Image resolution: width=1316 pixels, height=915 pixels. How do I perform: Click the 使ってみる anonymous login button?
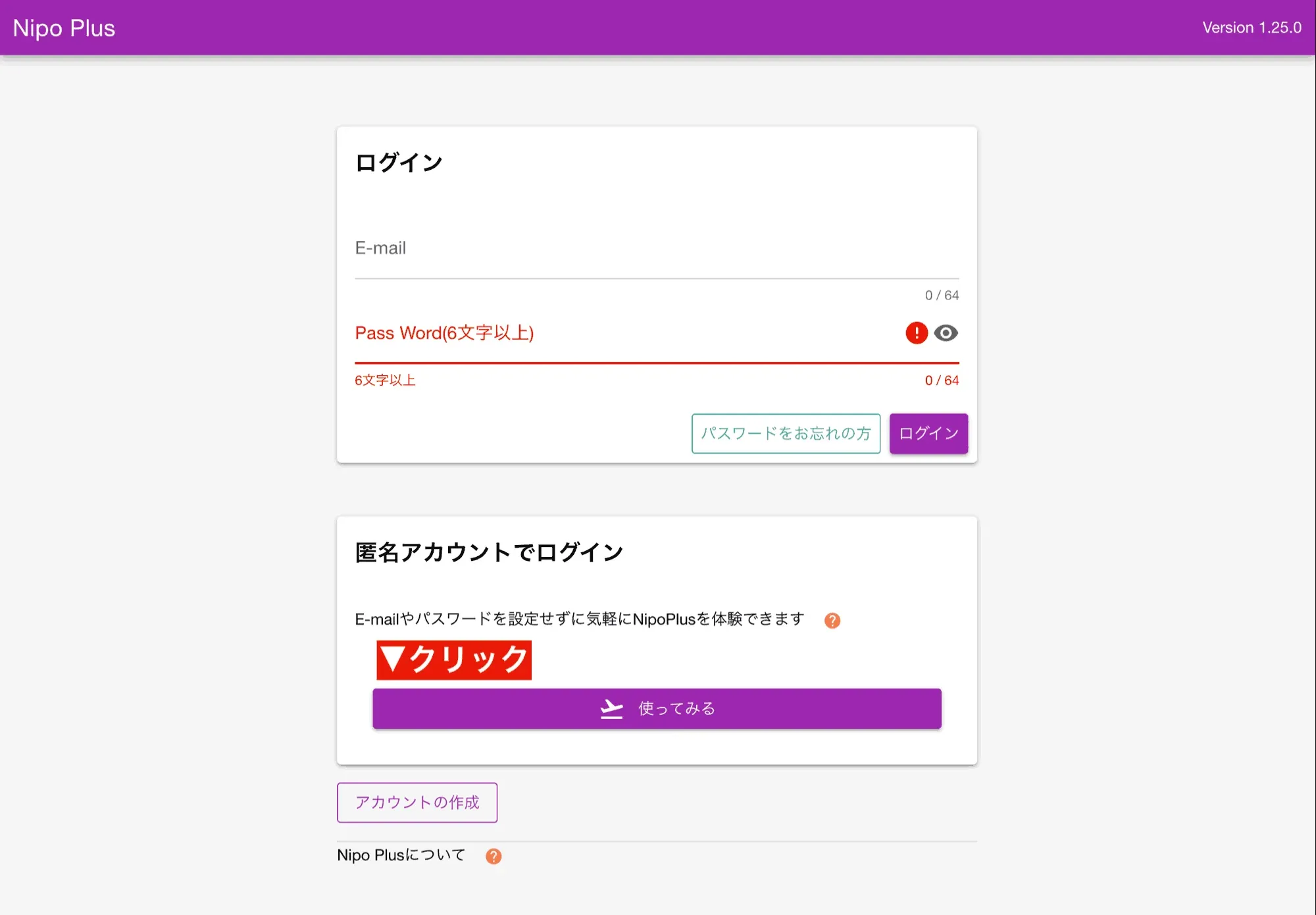pyautogui.click(x=657, y=708)
